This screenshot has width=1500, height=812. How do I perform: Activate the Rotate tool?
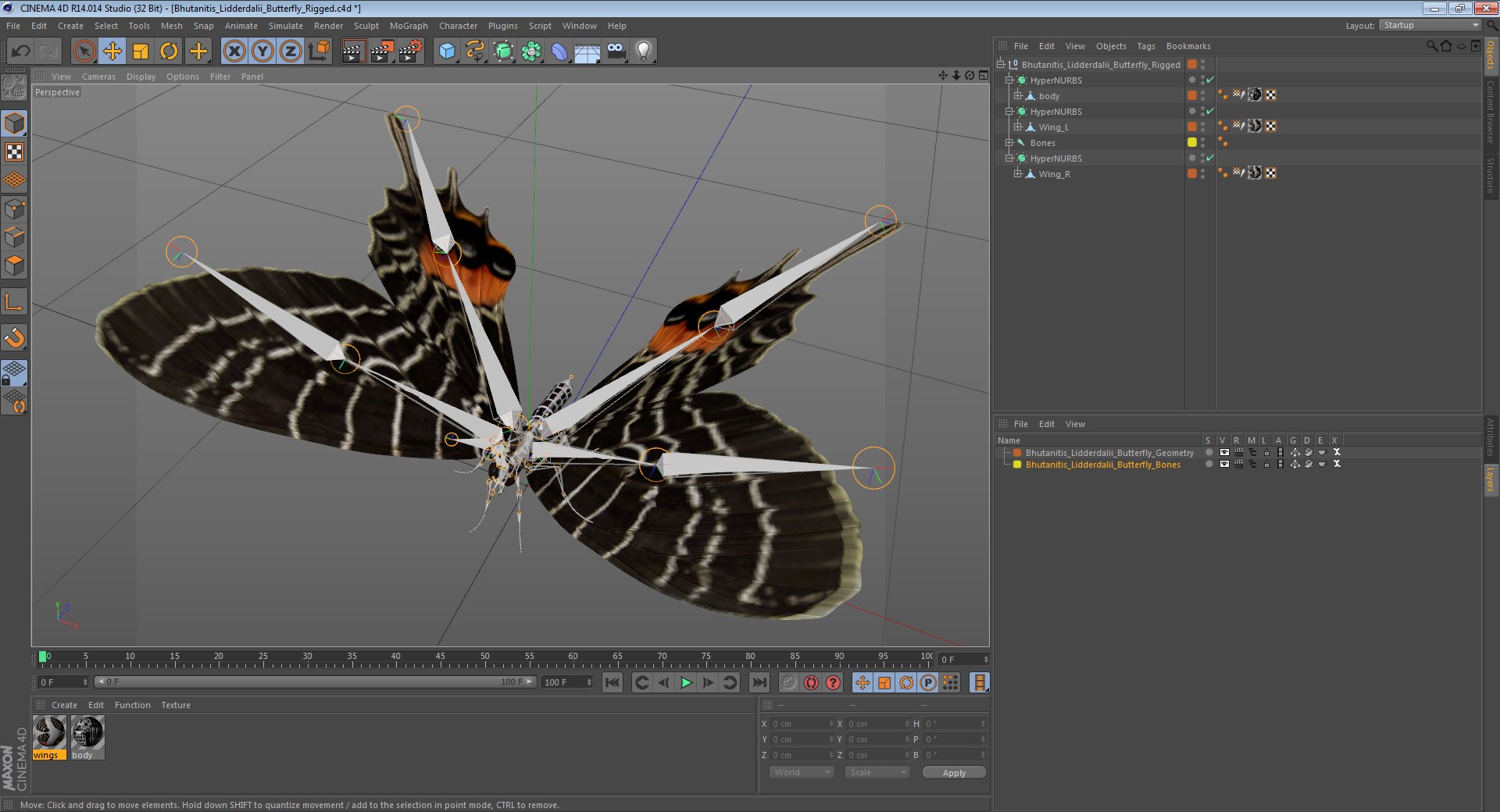[169, 52]
